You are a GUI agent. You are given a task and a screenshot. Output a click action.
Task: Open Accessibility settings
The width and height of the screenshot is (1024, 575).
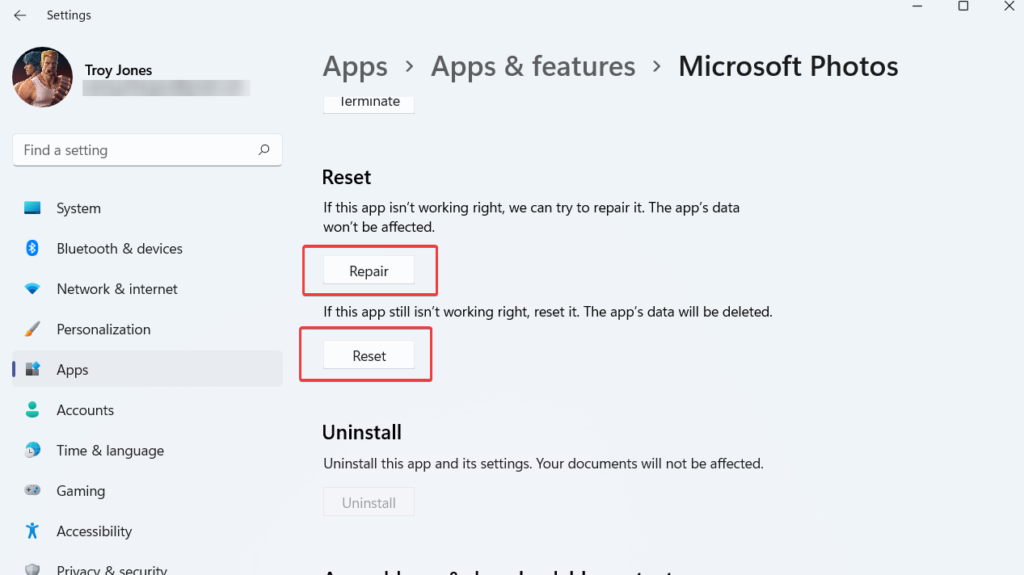147,531
